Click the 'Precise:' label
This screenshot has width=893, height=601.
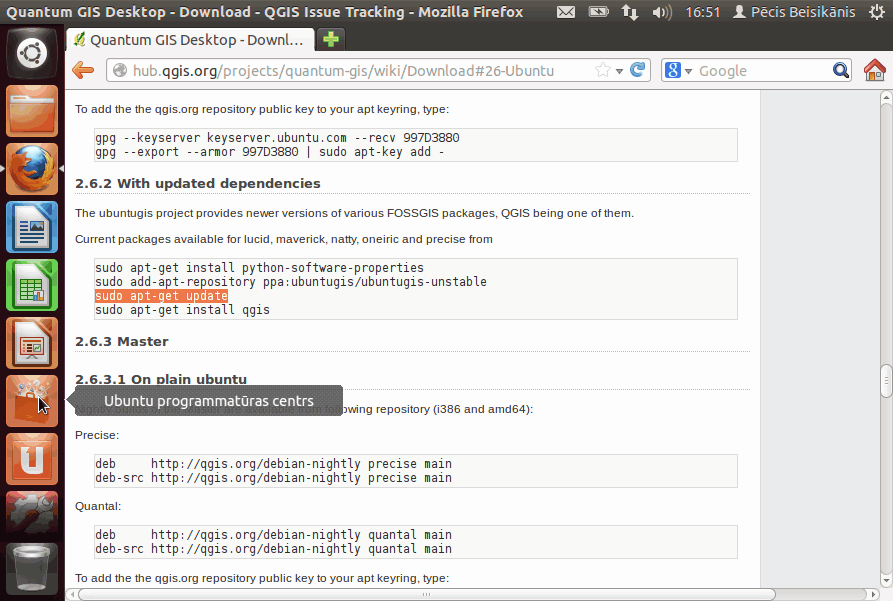97,435
